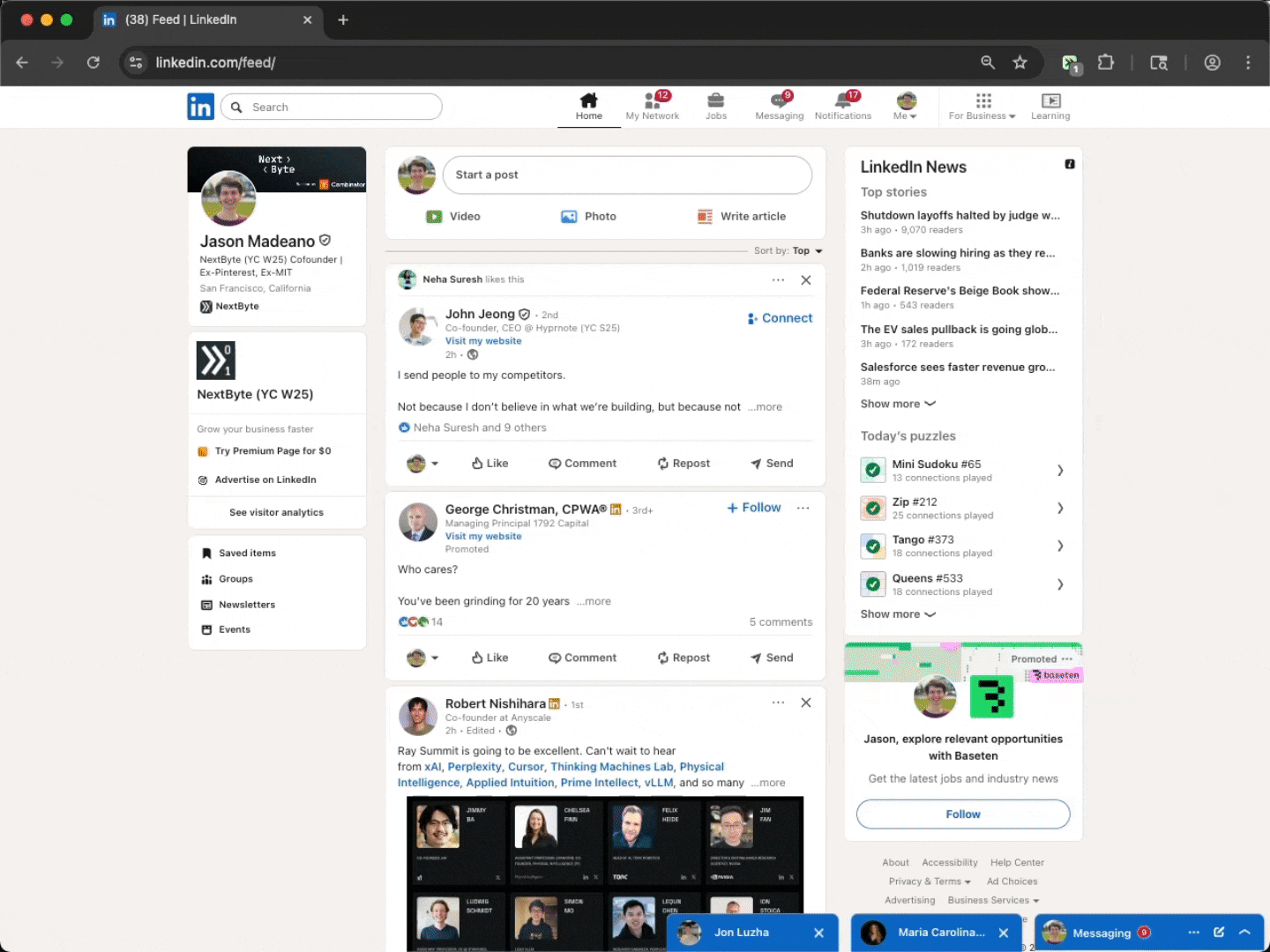Click the 'Start a post' field
The width and height of the screenshot is (1270, 952).
[x=627, y=175]
